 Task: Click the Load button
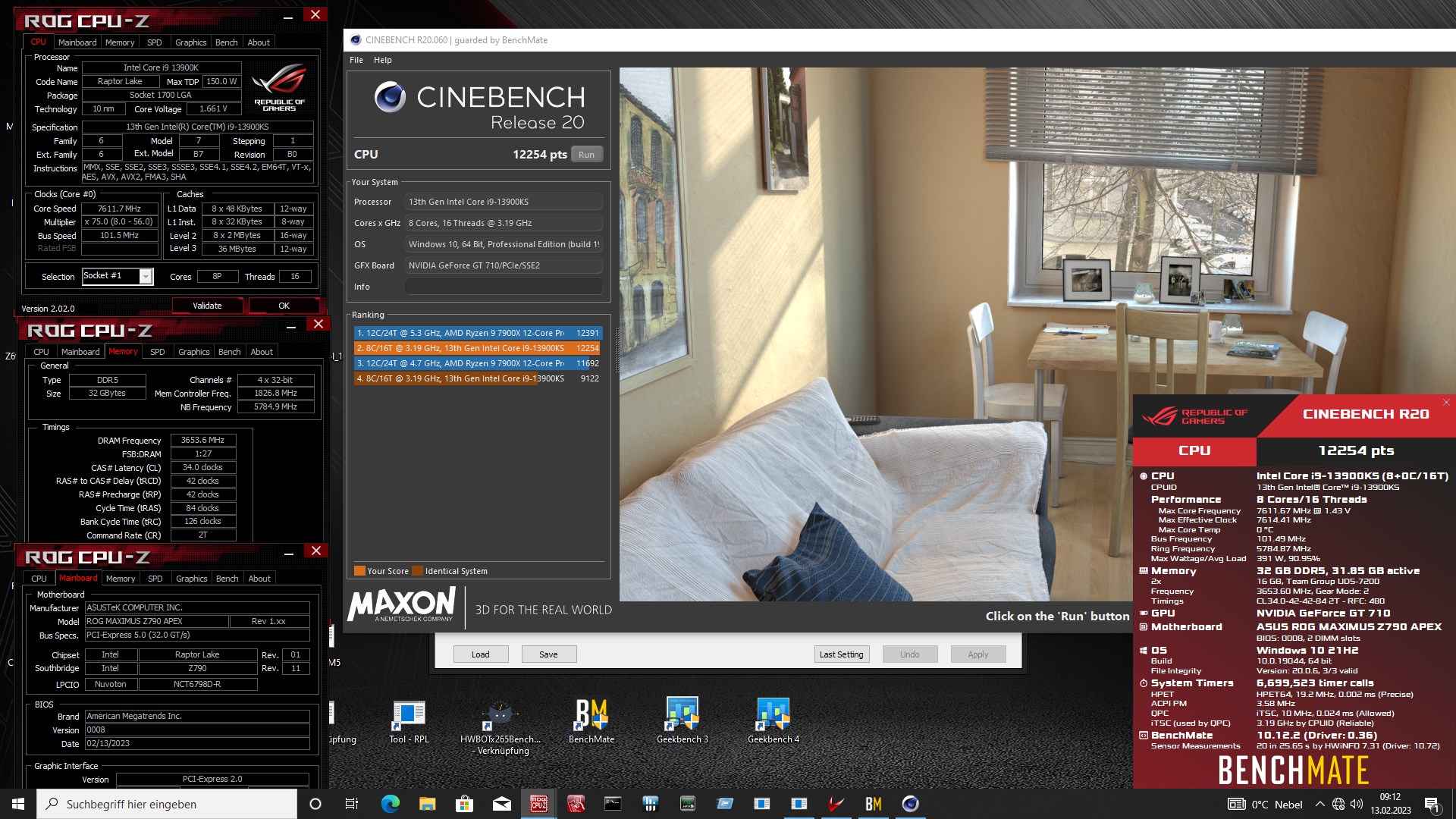coord(481,654)
